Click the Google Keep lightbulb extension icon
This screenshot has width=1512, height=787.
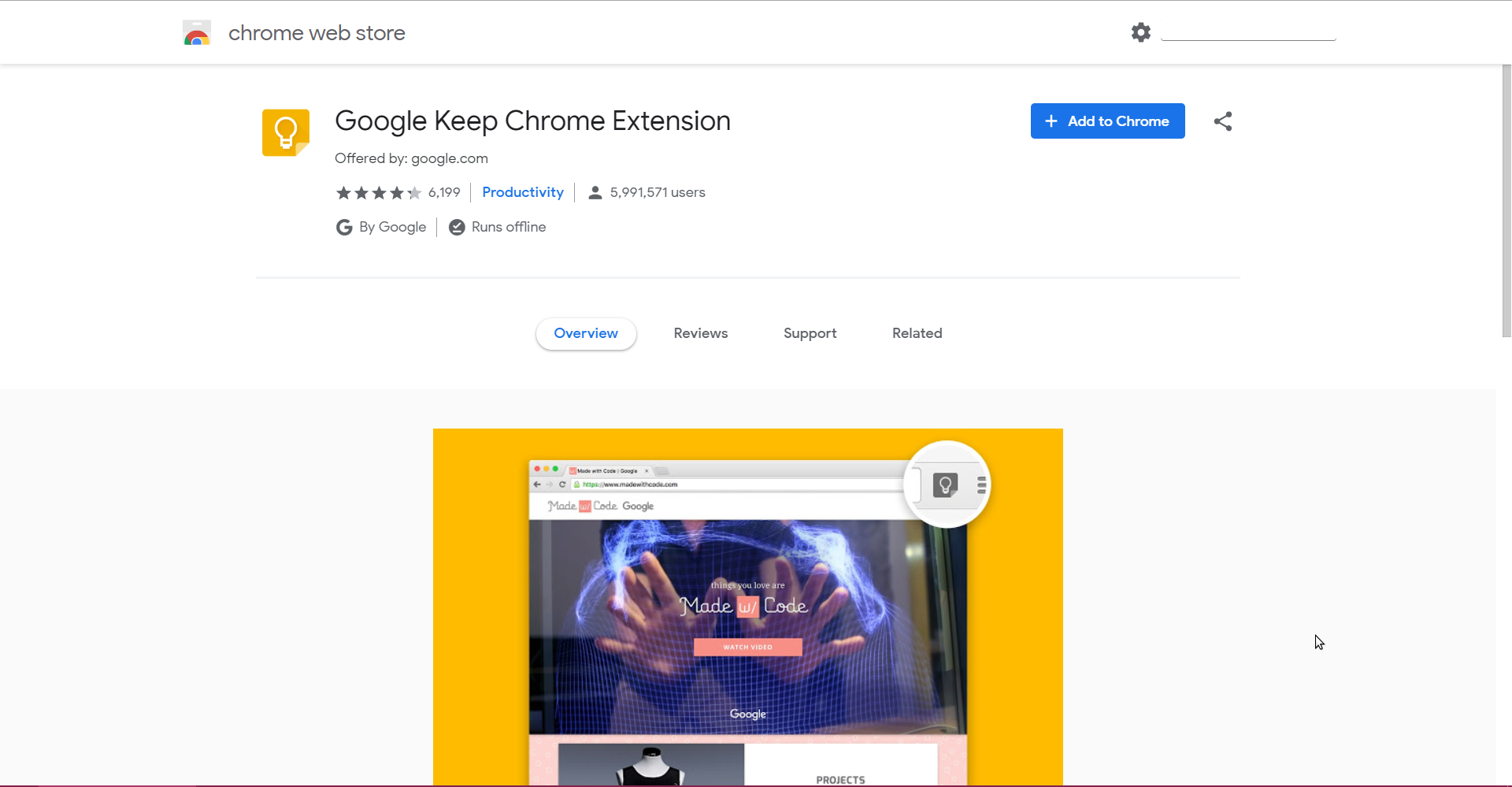pos(286,132)
